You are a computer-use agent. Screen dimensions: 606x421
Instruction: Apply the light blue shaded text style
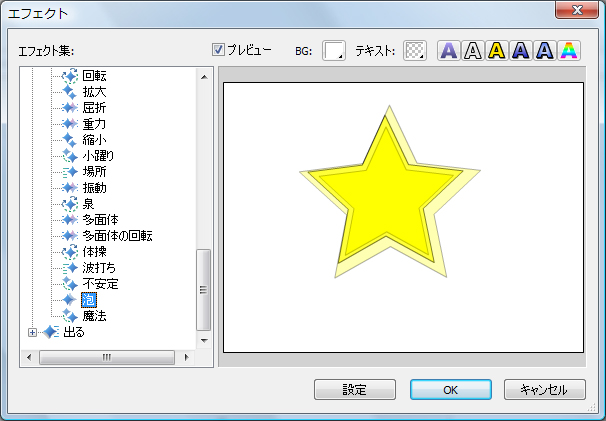545,51
